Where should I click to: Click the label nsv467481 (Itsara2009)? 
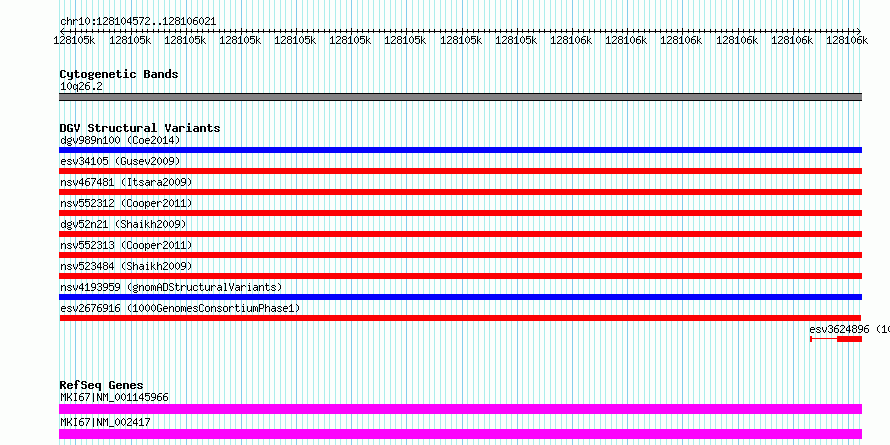(126, 182)
